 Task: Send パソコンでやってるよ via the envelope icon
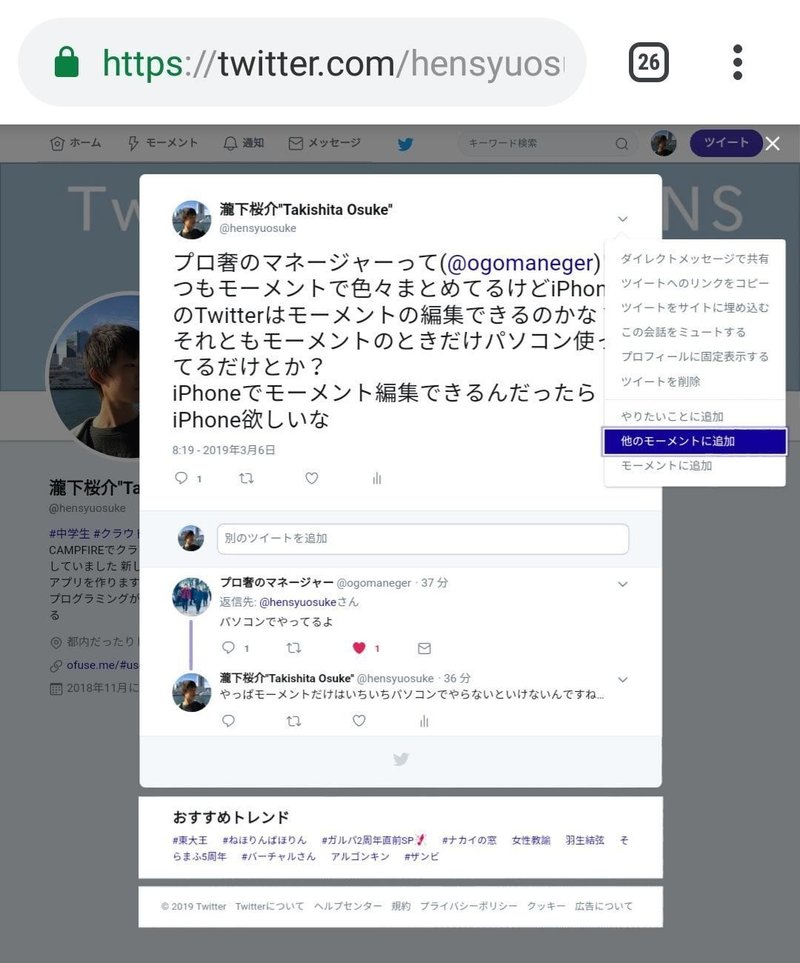point(424,648)
